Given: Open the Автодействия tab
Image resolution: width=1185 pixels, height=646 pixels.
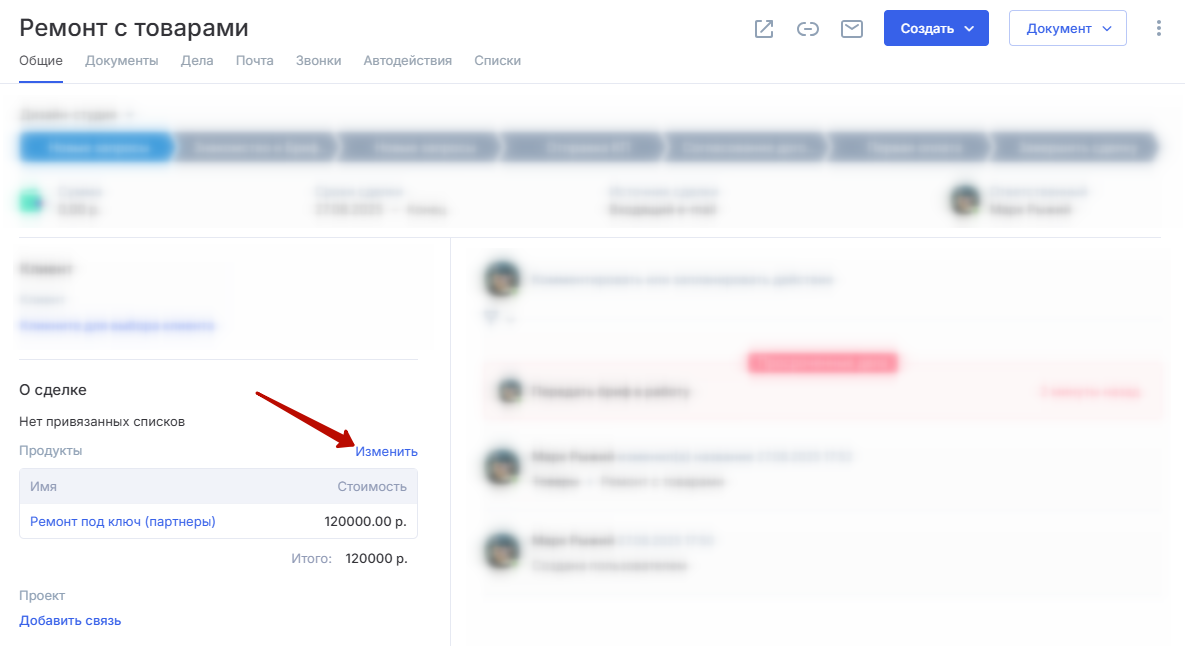Looking at the screenshot, I should [407, 61].
